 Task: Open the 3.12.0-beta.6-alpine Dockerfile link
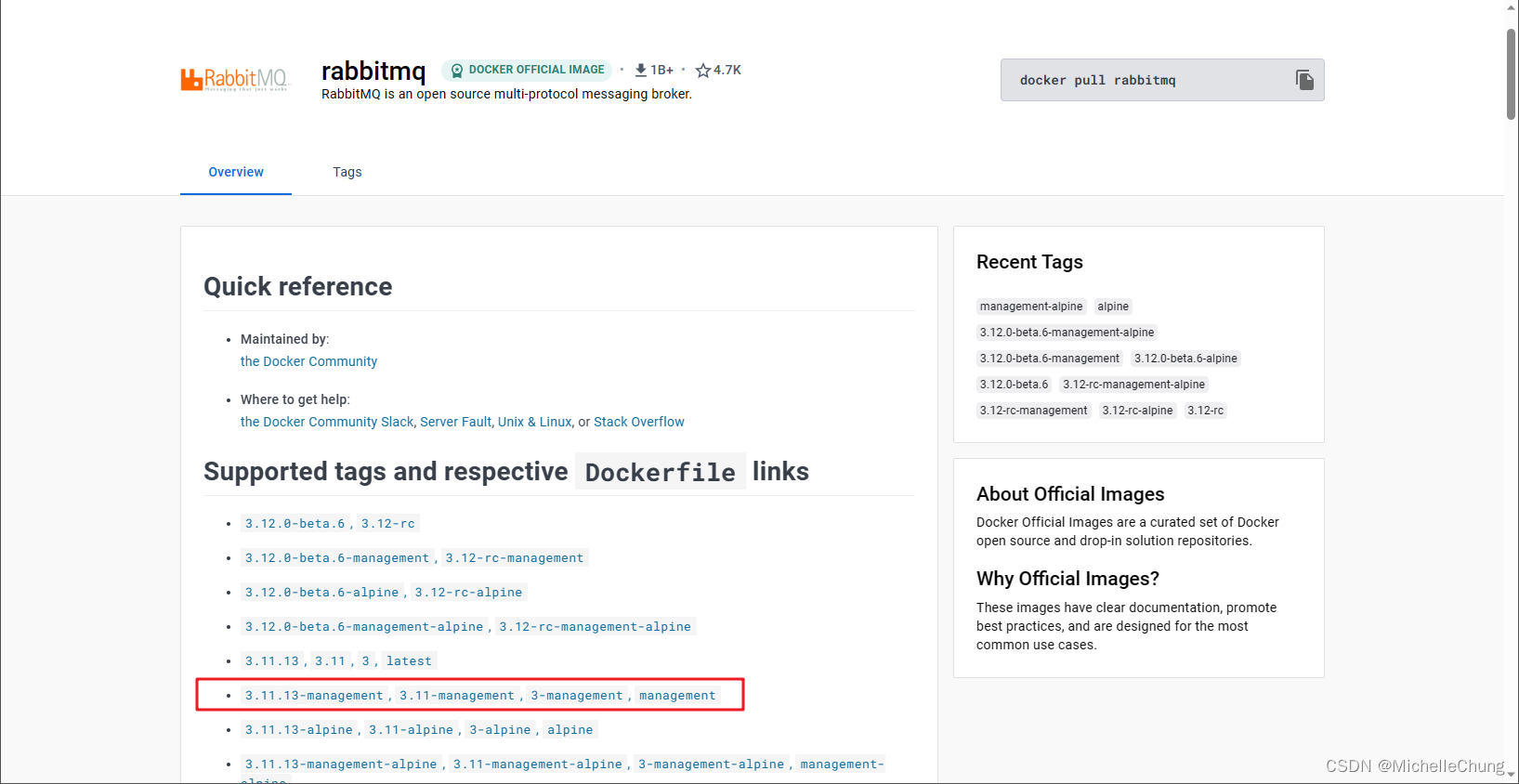tap(321, 593)
